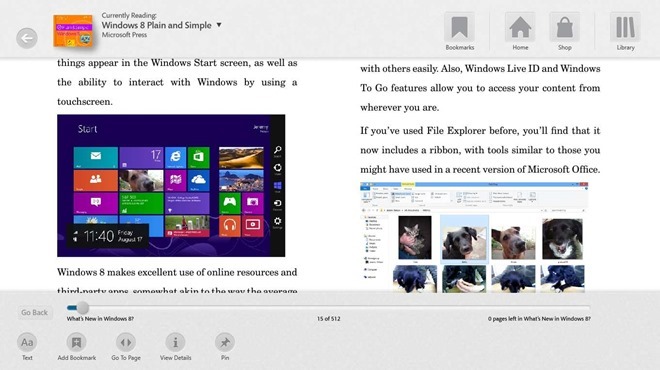Open the Library
This screenshot has width=660, height=370.
tap(625, 32)
